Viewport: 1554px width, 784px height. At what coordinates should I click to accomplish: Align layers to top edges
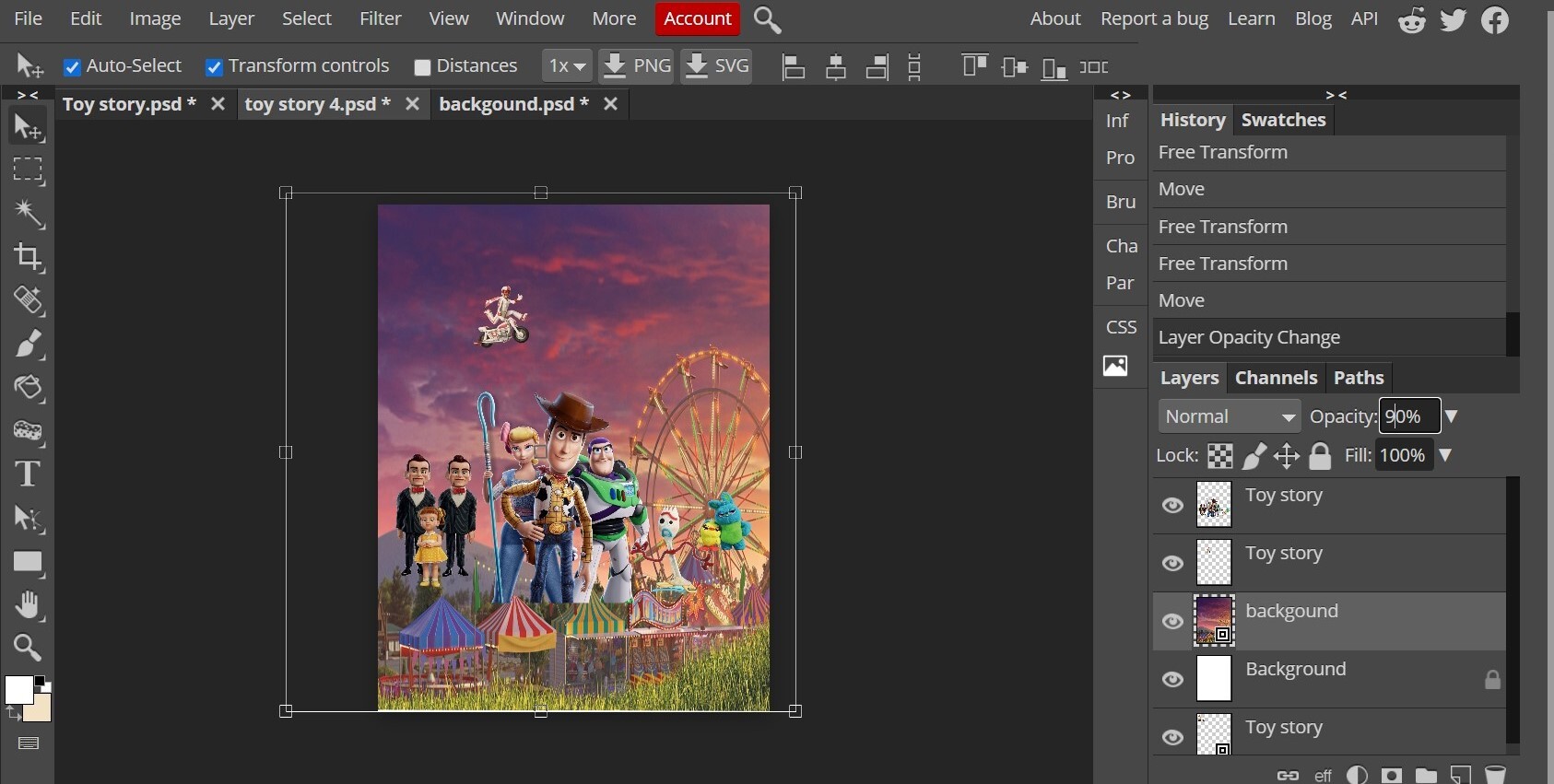(974, 67)
